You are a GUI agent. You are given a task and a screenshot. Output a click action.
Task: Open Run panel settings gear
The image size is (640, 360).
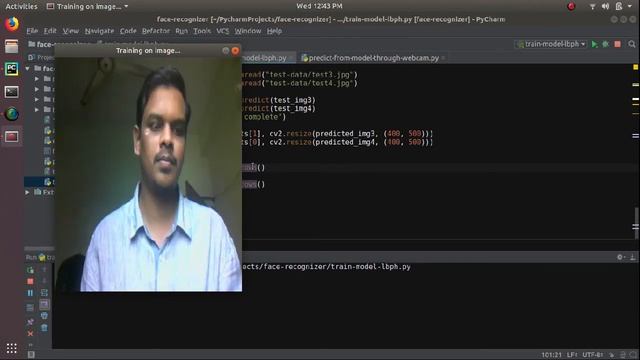[x=620, y=257]
